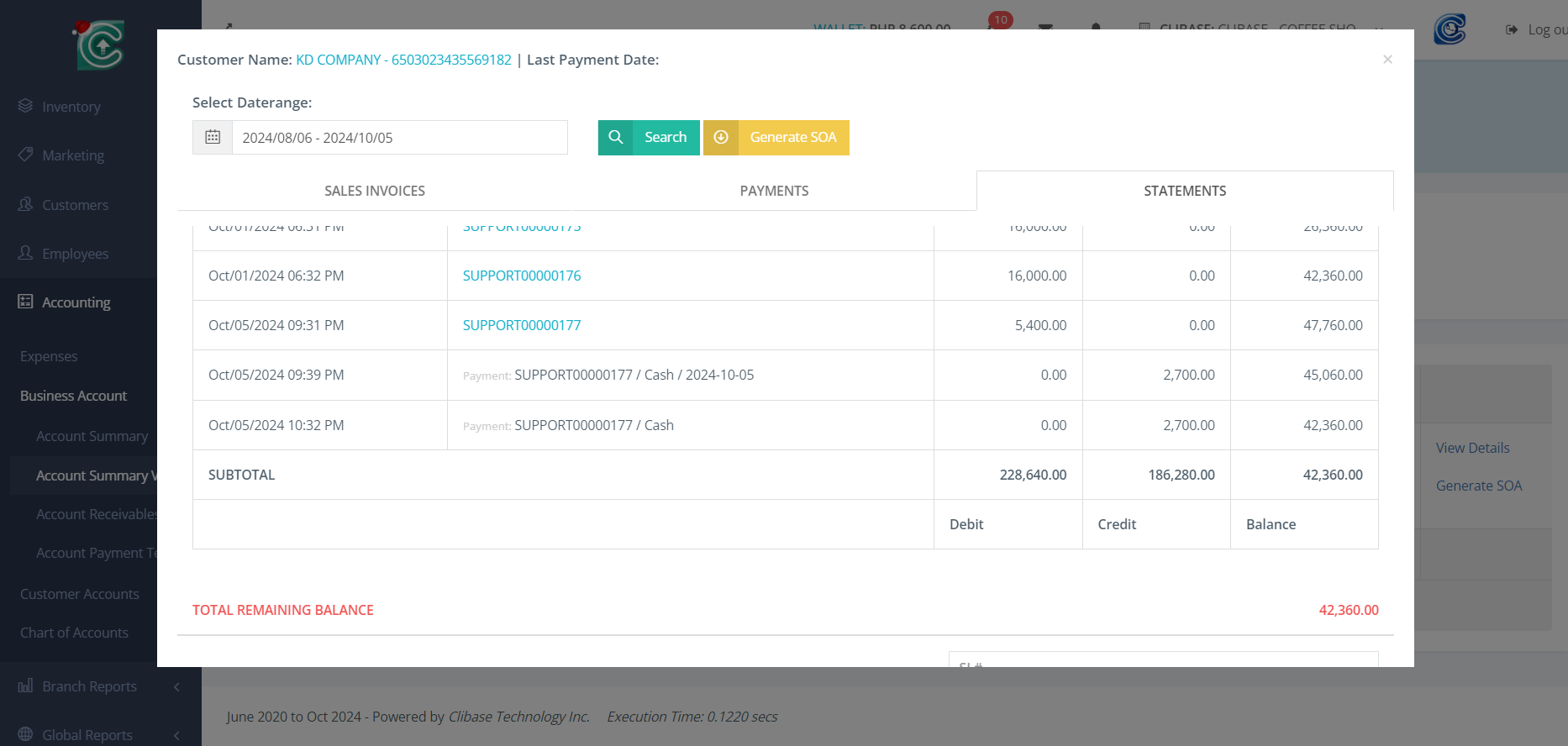Screen dimensions: 1568x746
Task: Click the Marketing tag icon
Action: click(25, 155)
